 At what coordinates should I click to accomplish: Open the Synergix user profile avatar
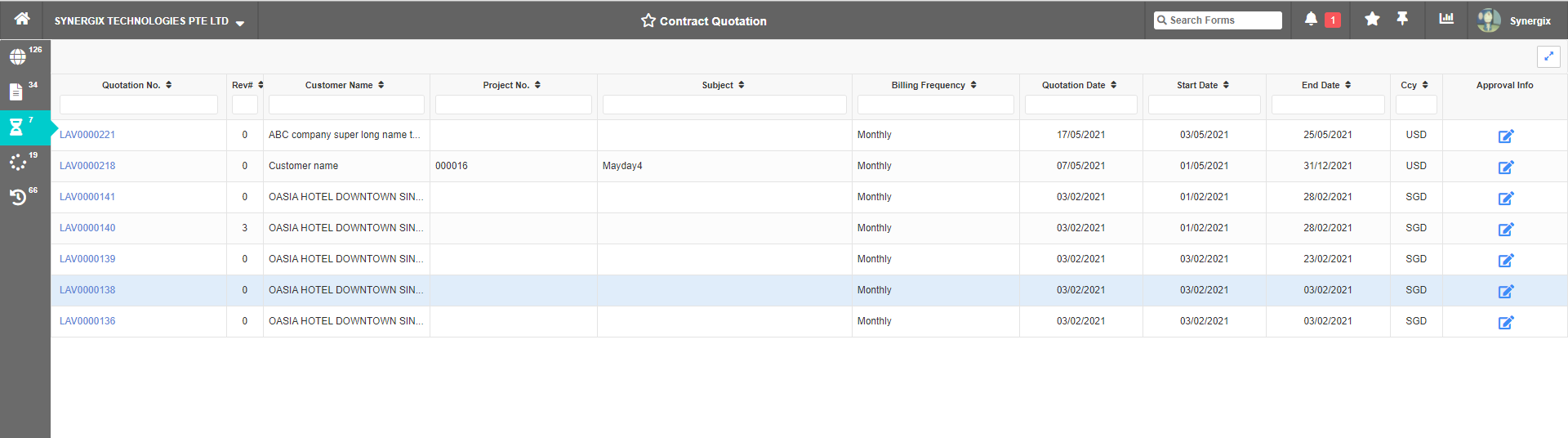click(x=1489, y=20)
